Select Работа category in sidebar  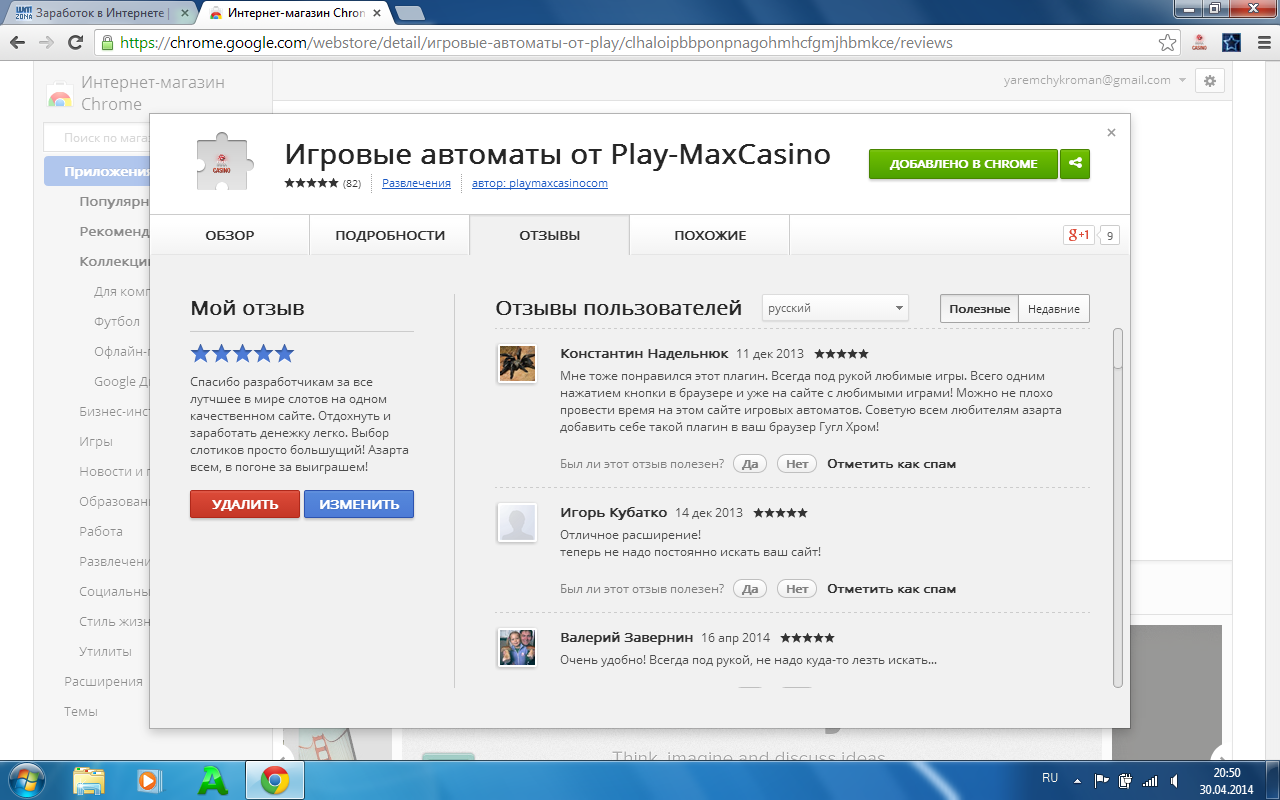101,531
